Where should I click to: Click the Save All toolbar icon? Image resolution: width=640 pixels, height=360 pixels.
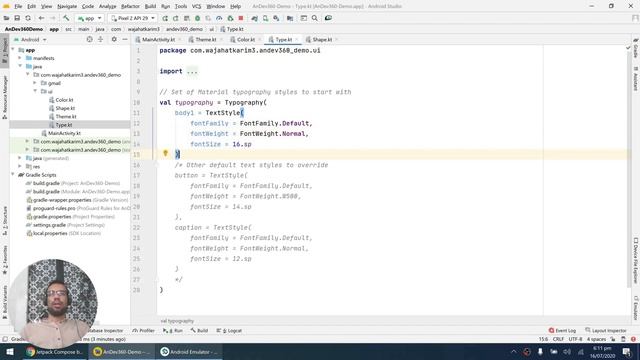17,18
